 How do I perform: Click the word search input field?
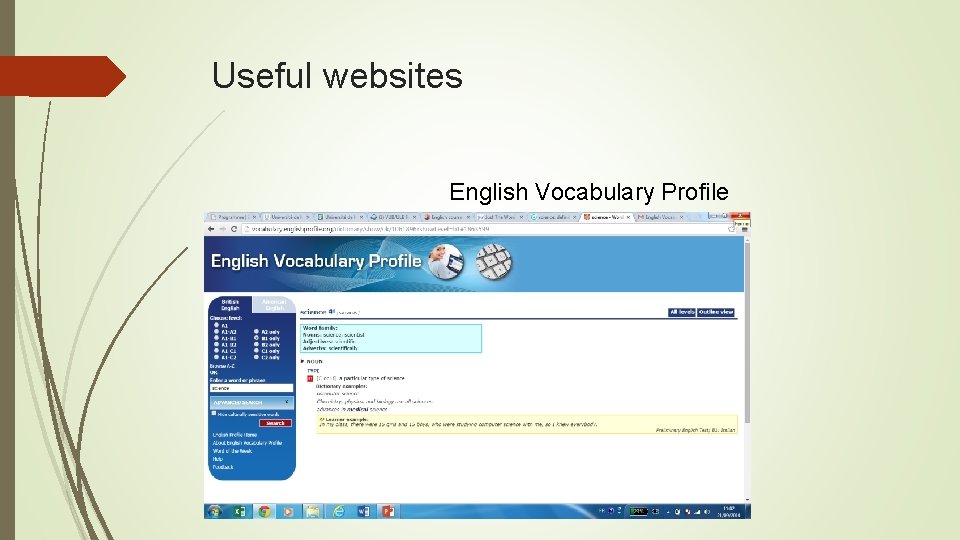pyautogui.click(x=252, y=388)
